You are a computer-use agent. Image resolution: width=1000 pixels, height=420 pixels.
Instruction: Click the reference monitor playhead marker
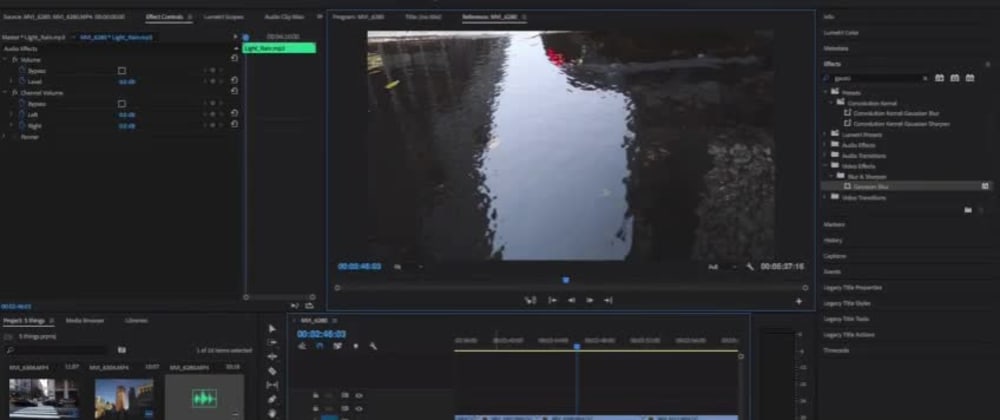(x=565, y=280)
